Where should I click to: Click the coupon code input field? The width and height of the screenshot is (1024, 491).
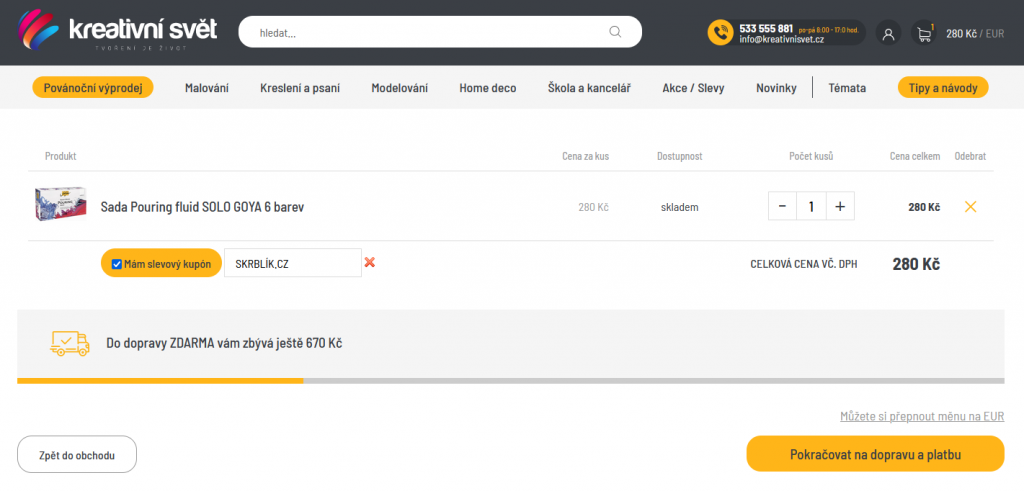click(293, 262)
